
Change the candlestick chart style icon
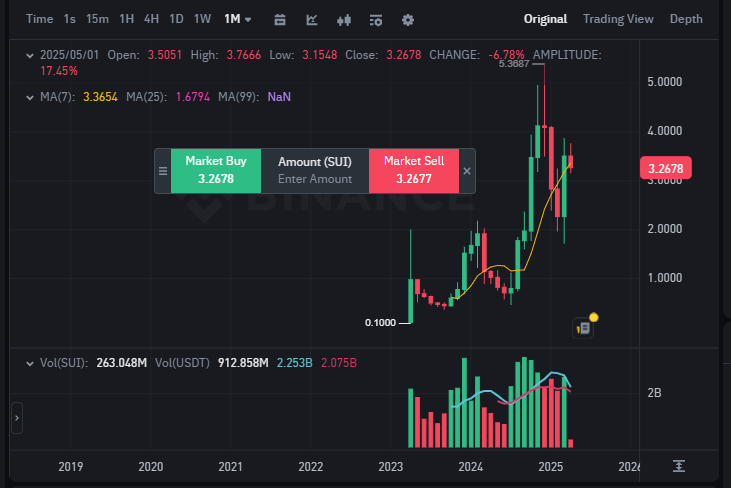[344, 20]
